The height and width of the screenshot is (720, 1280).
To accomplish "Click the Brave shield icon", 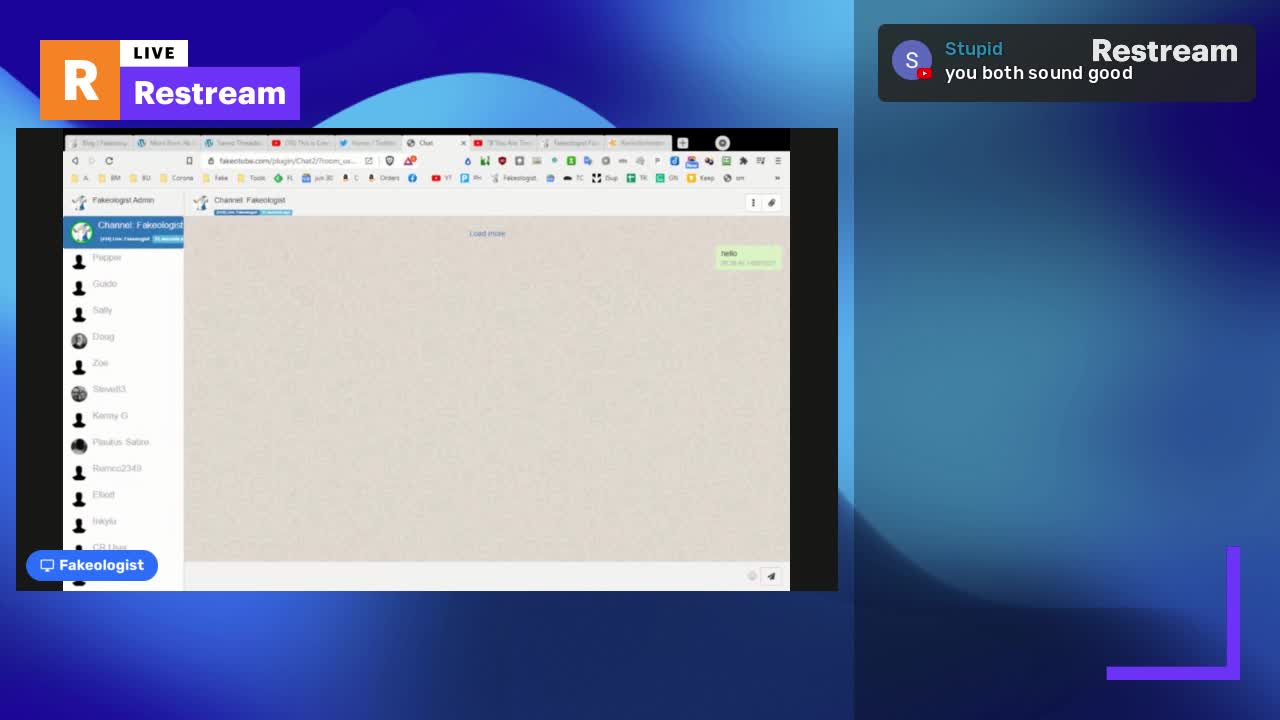I will (390, 161).
